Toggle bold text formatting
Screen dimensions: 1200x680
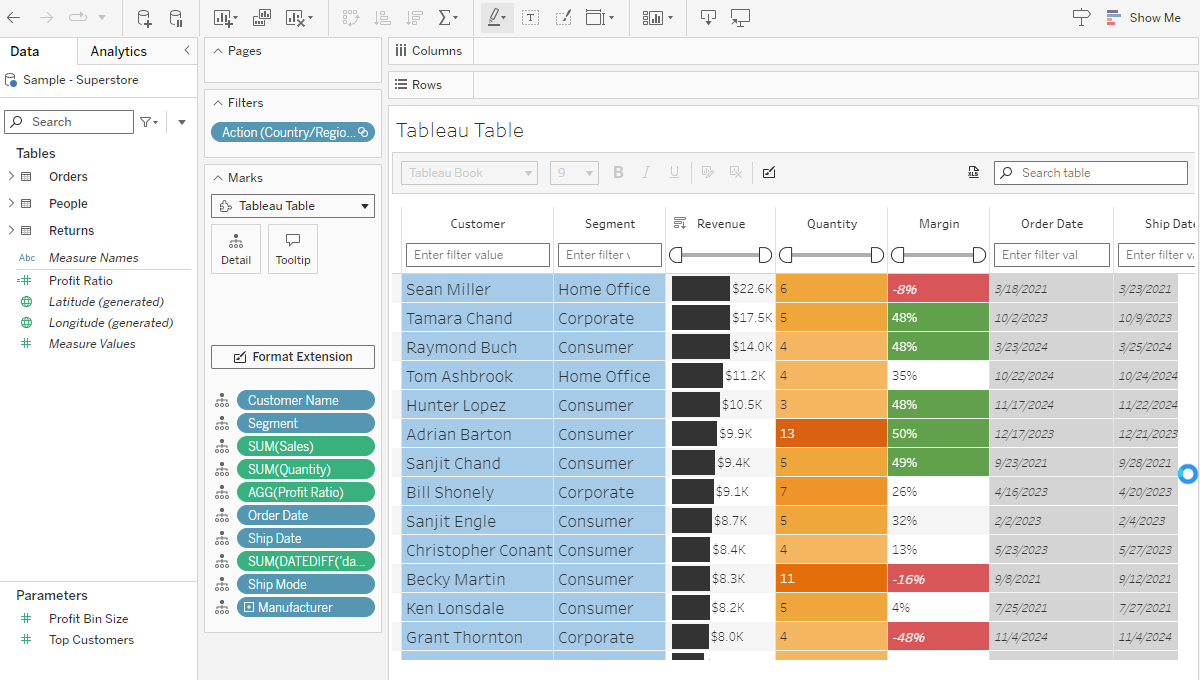618,172
